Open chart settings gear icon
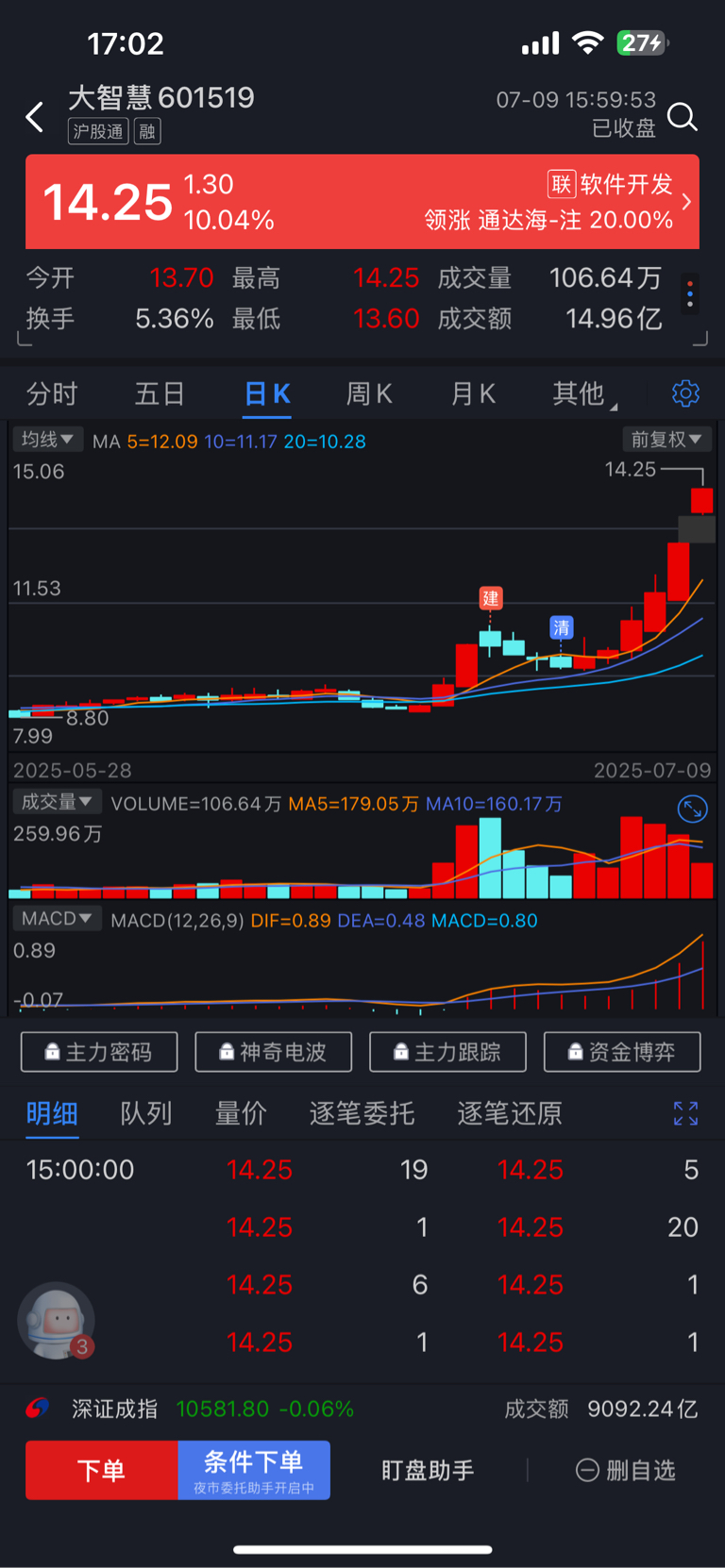This screenshot has width=725, height=1568. point(685,393)
